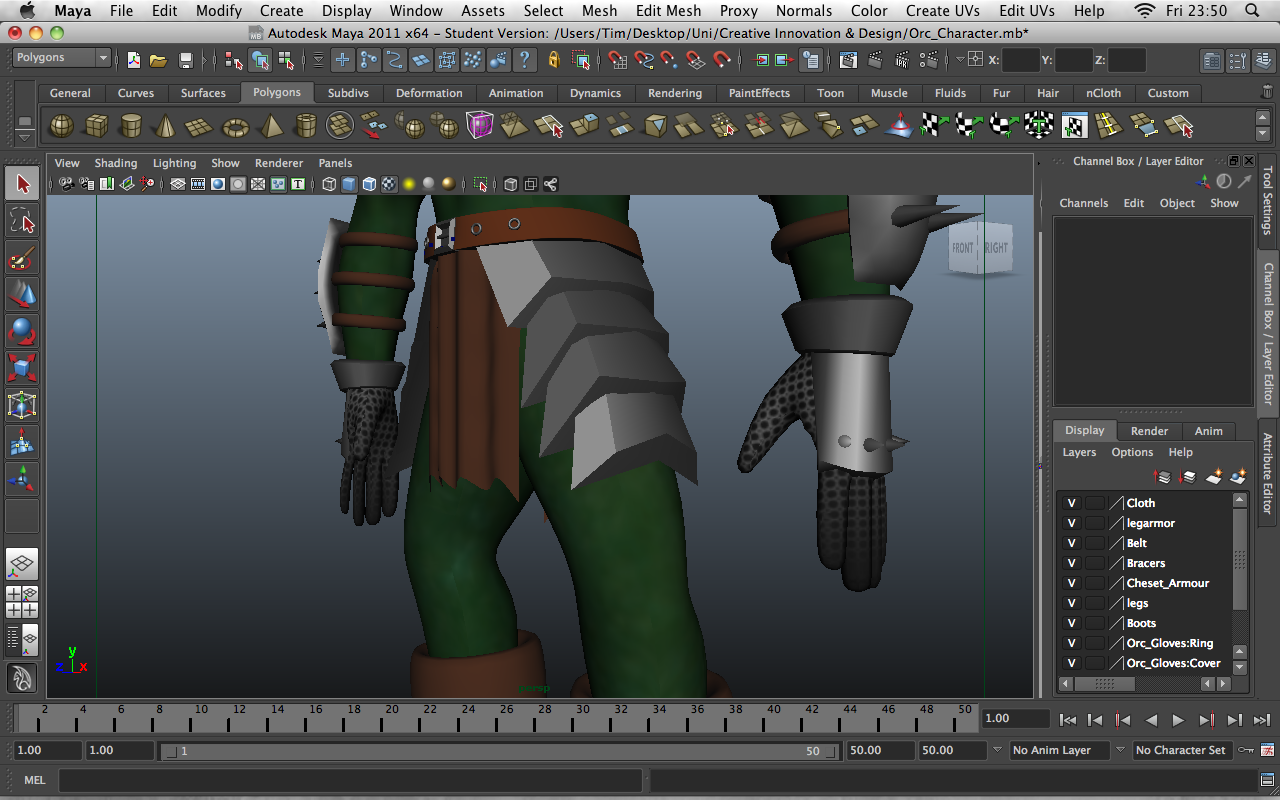Hide the Belt layer using V box
The image size is (1280, 800).
(x=1071, y=543)
